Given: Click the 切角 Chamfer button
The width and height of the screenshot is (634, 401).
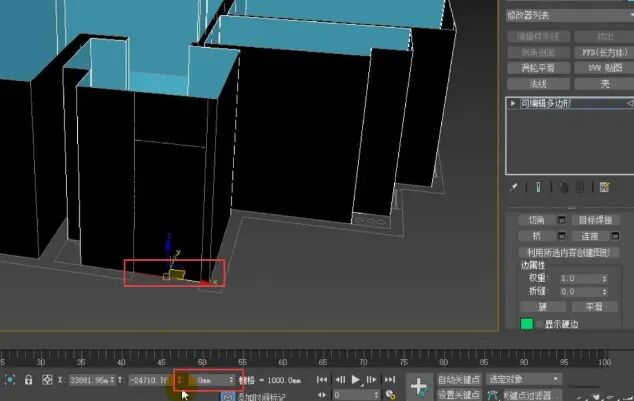Looking at the screenshot, I should tap(537, 220).
